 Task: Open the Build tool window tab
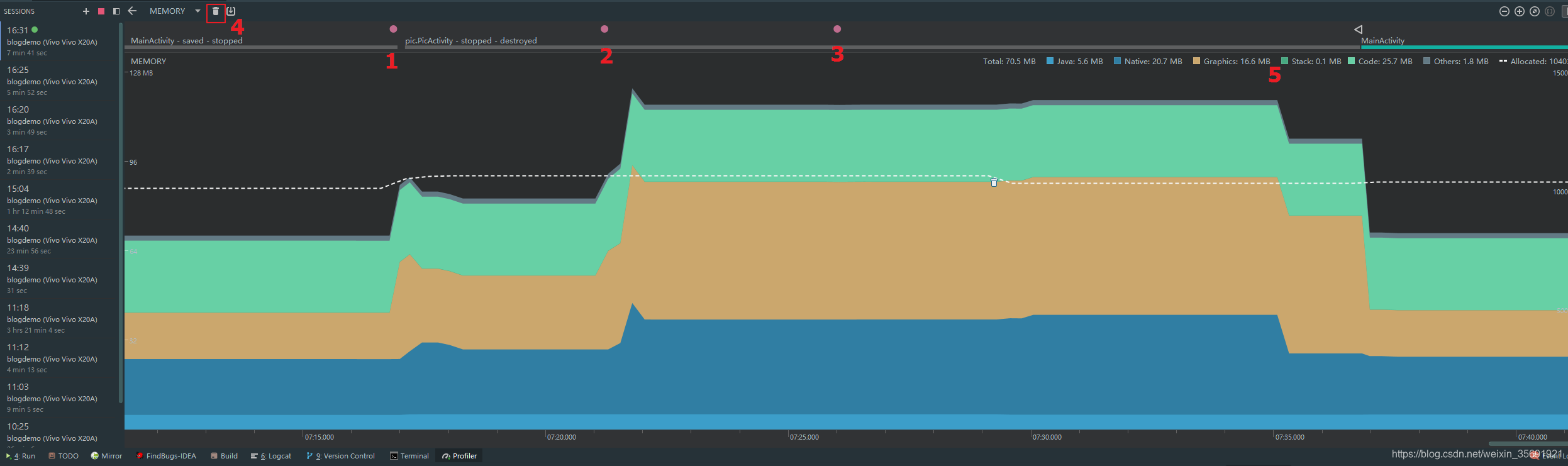pos(224,456)
